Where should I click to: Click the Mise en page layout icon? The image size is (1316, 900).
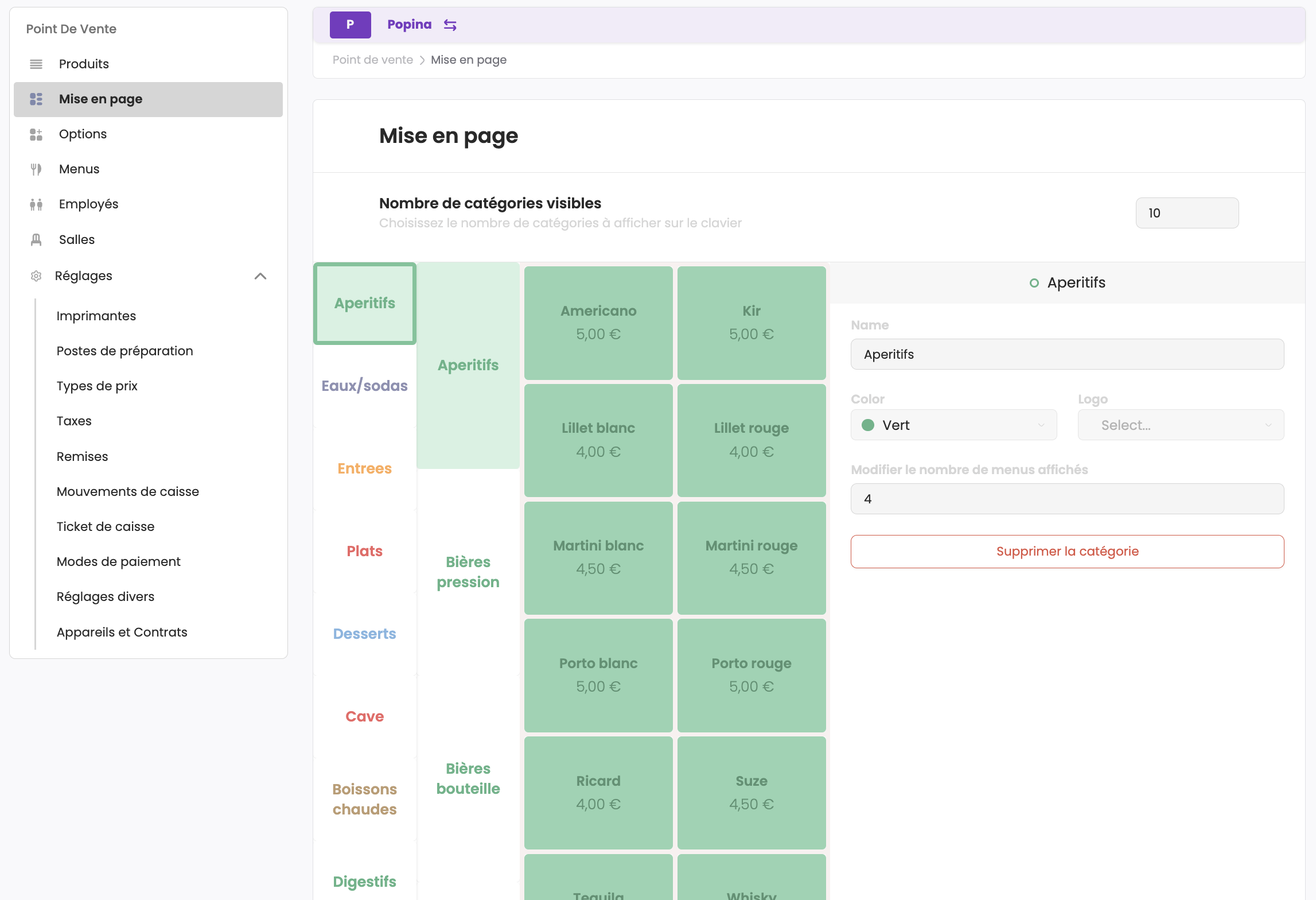point(36,99)
